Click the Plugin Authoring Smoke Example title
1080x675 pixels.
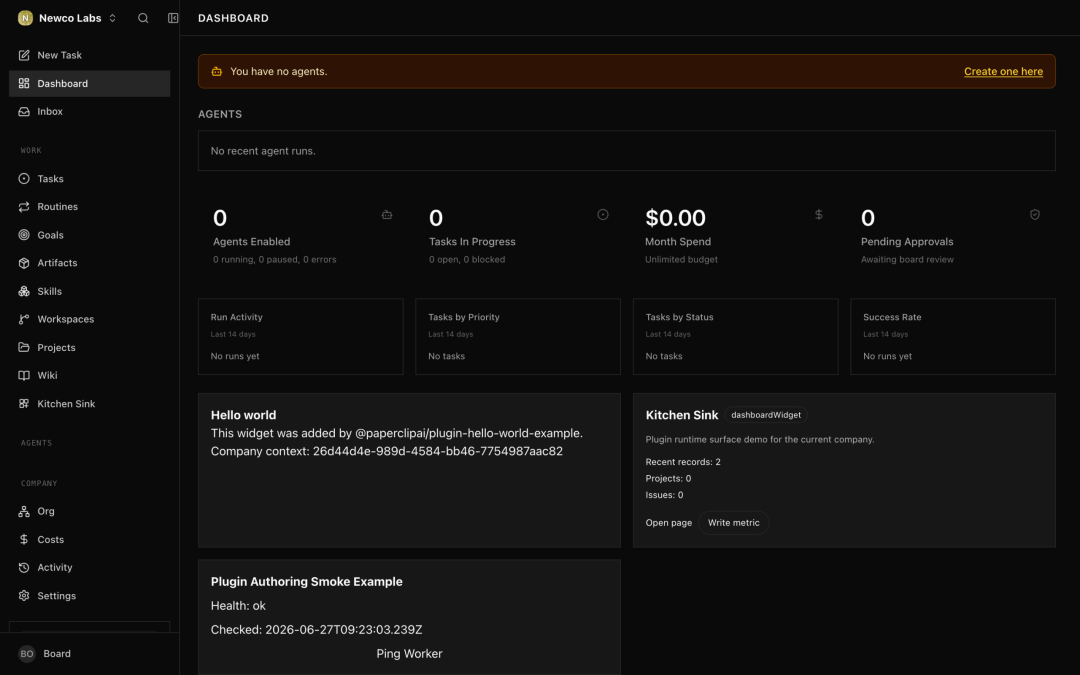307,582
